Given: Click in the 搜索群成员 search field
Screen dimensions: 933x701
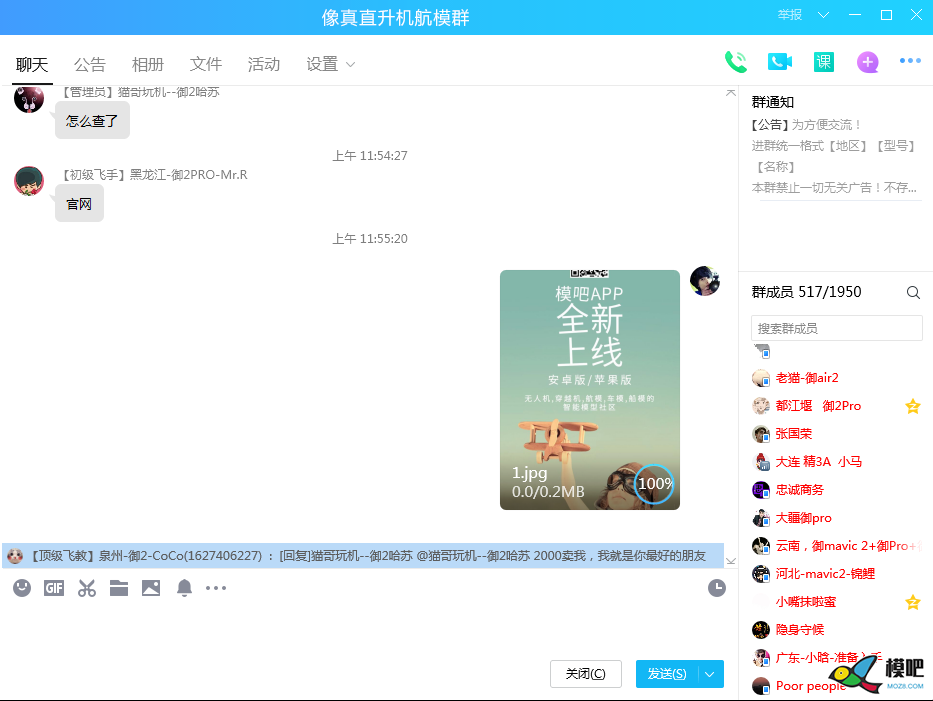Looking at the screenshot, I should click(837, 328).
